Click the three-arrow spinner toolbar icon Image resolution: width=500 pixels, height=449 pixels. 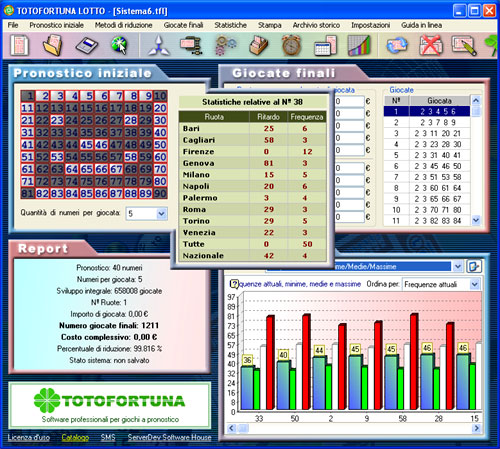[x=159, y=45]
